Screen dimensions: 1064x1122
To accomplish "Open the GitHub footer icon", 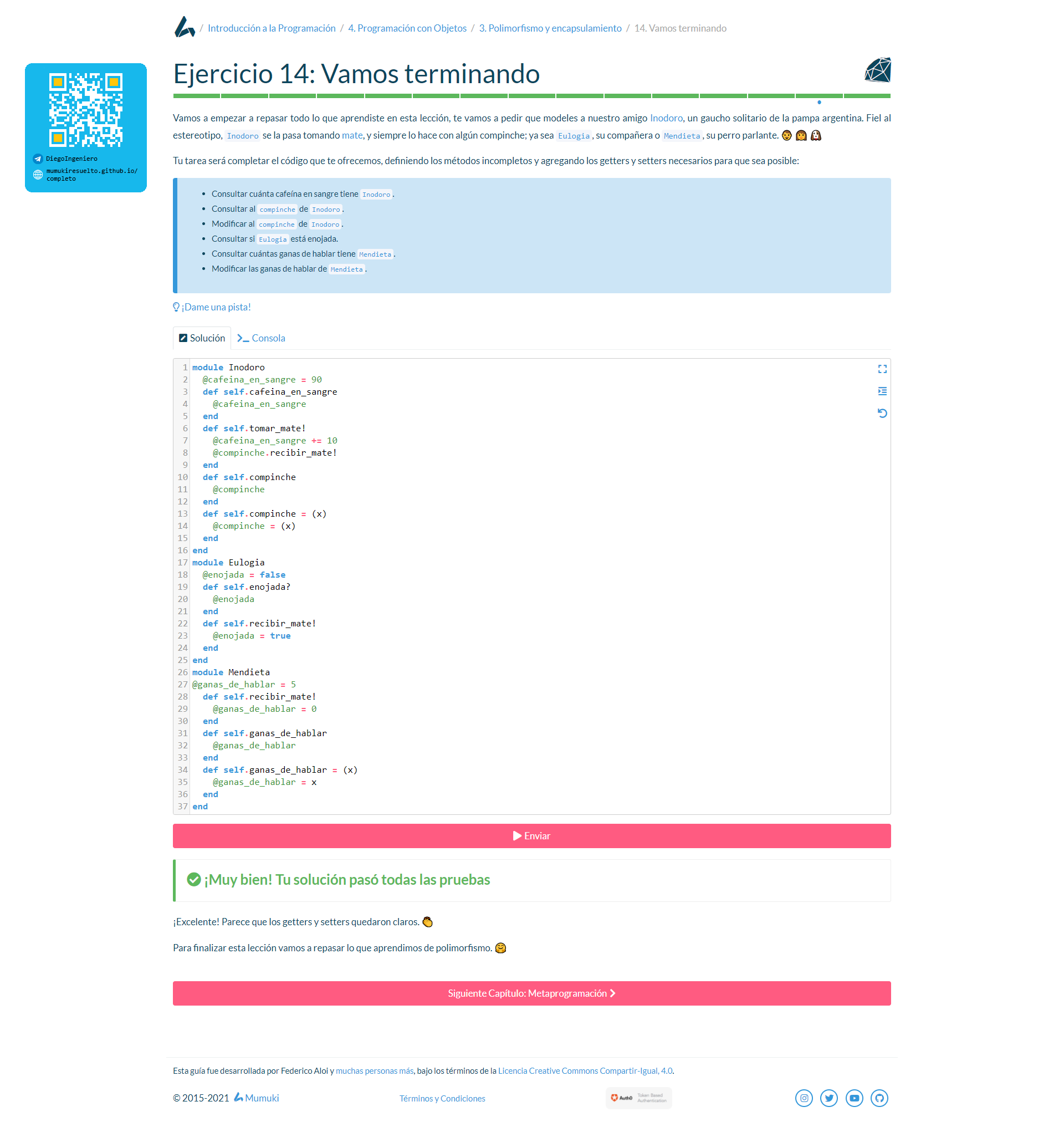I will coord(879,1098).
